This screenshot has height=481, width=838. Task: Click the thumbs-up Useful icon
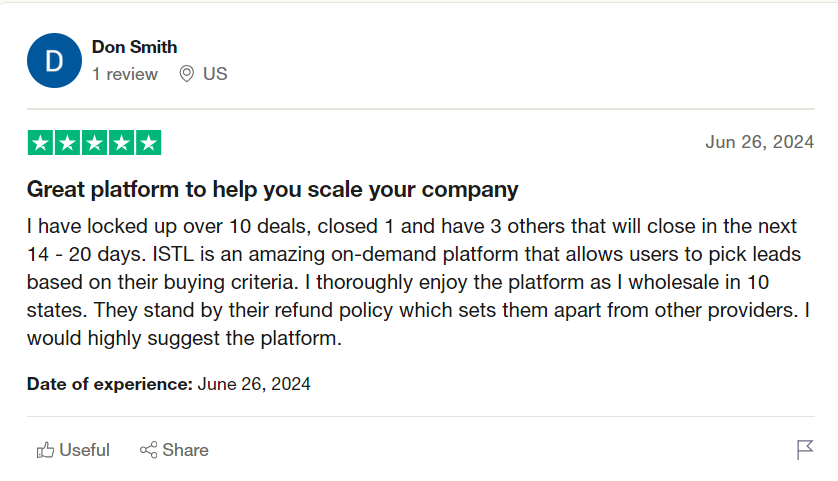45,450
